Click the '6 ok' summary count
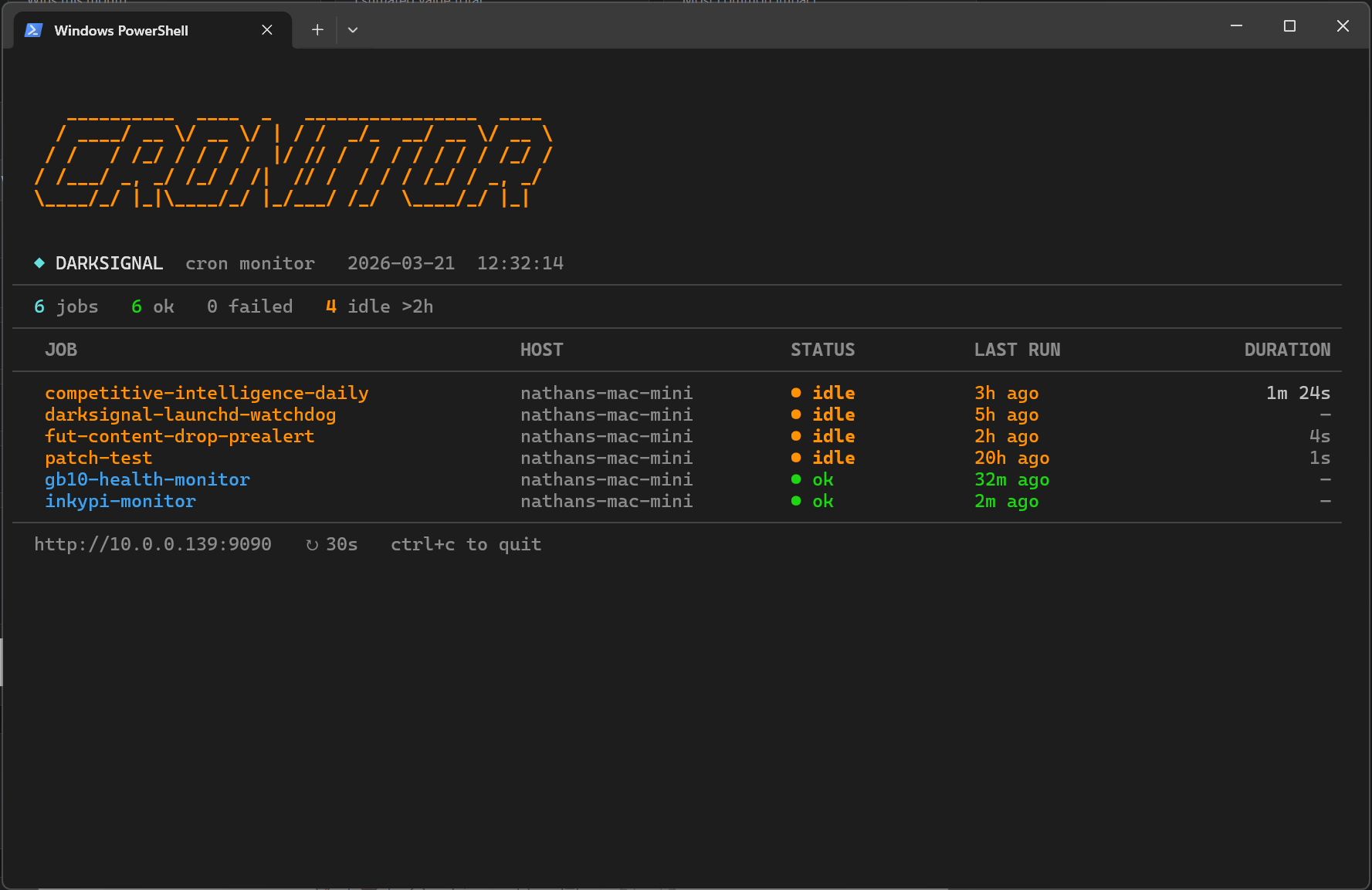This screenshot has width=1372, height=890. click(x=153, y=306)
